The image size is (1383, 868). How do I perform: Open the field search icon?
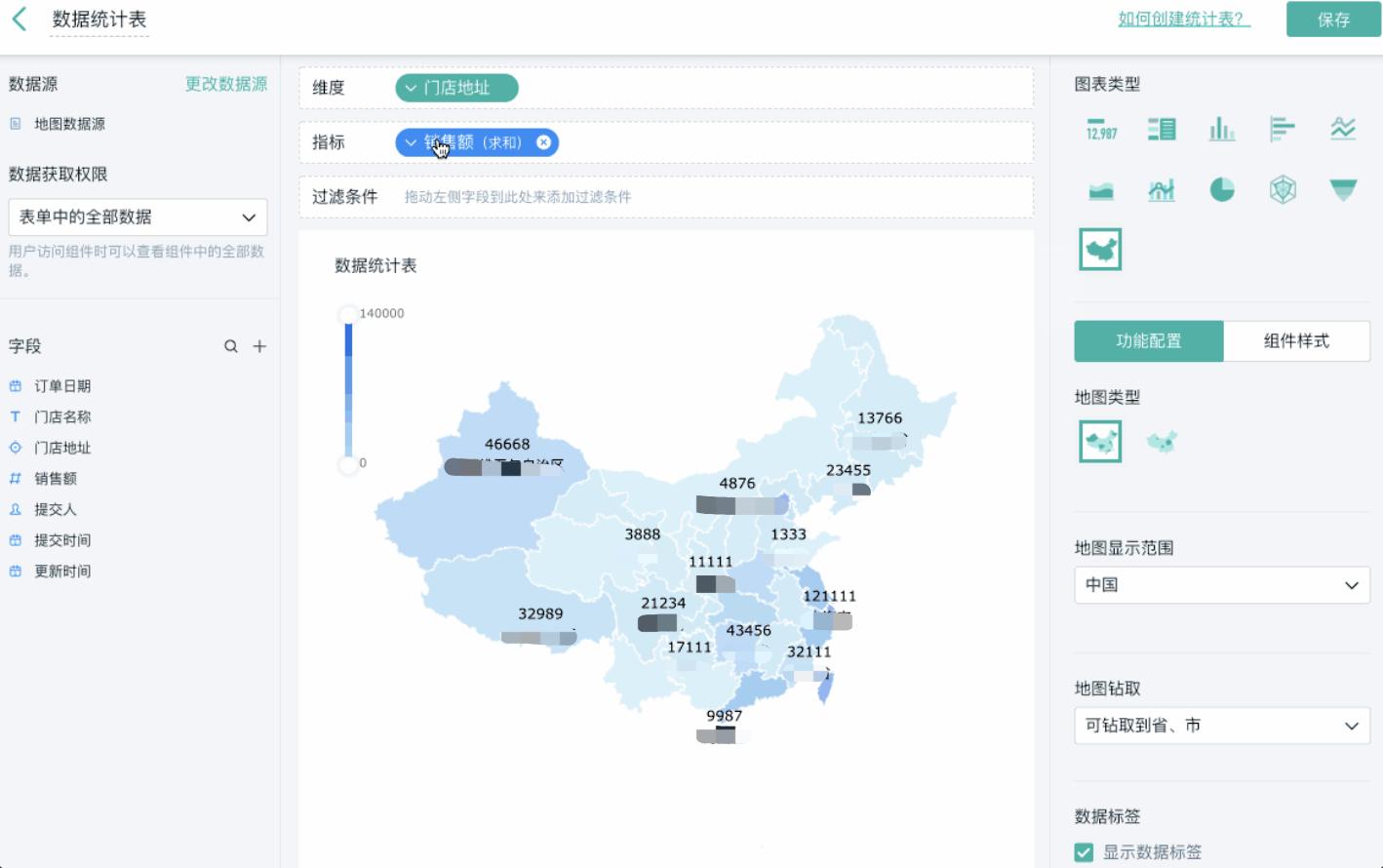click(231, 346)
